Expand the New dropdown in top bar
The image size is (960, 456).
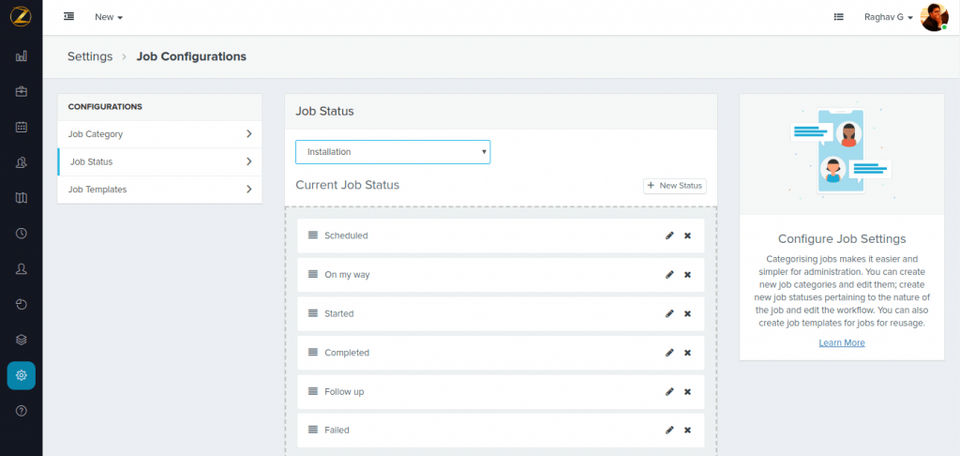[x=108, y=17]
